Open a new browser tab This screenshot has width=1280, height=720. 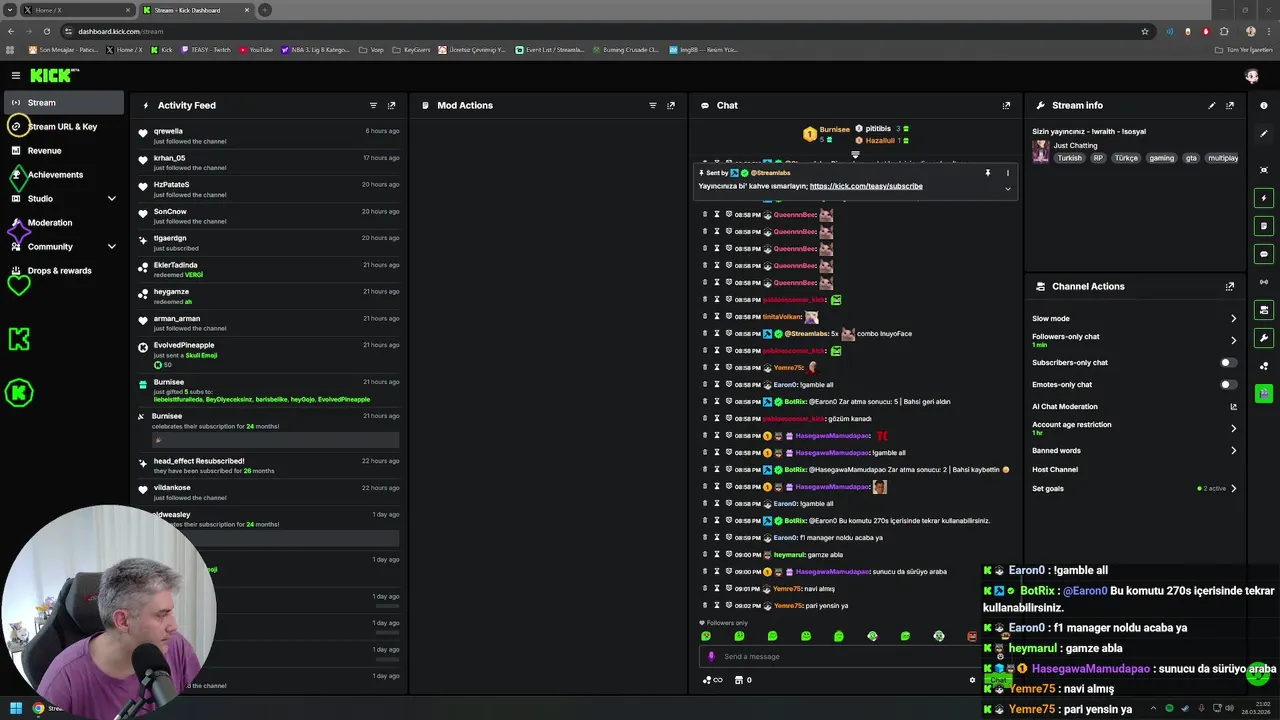[265, 10]
